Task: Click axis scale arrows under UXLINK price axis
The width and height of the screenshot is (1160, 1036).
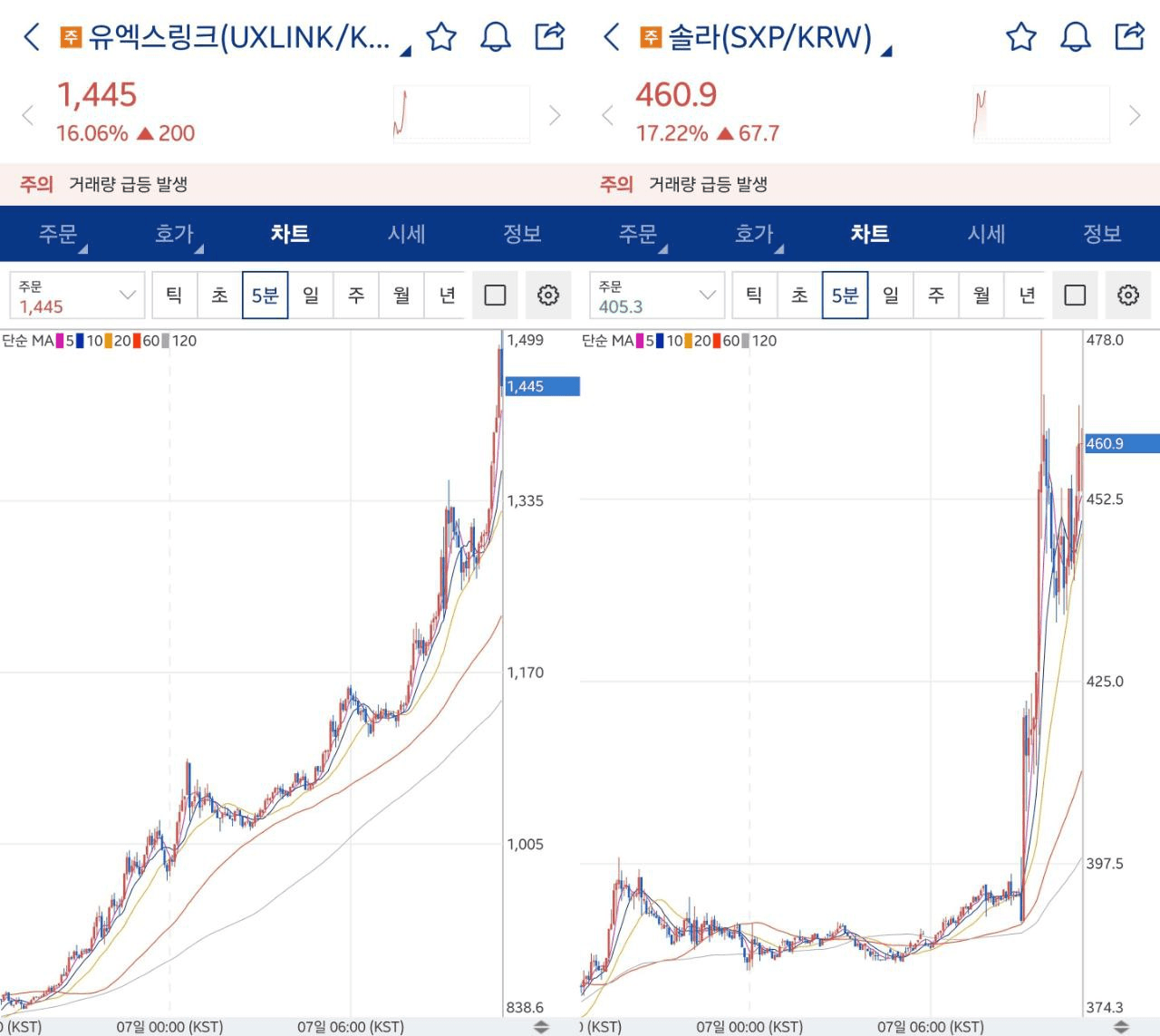Action: point(541,1027)
